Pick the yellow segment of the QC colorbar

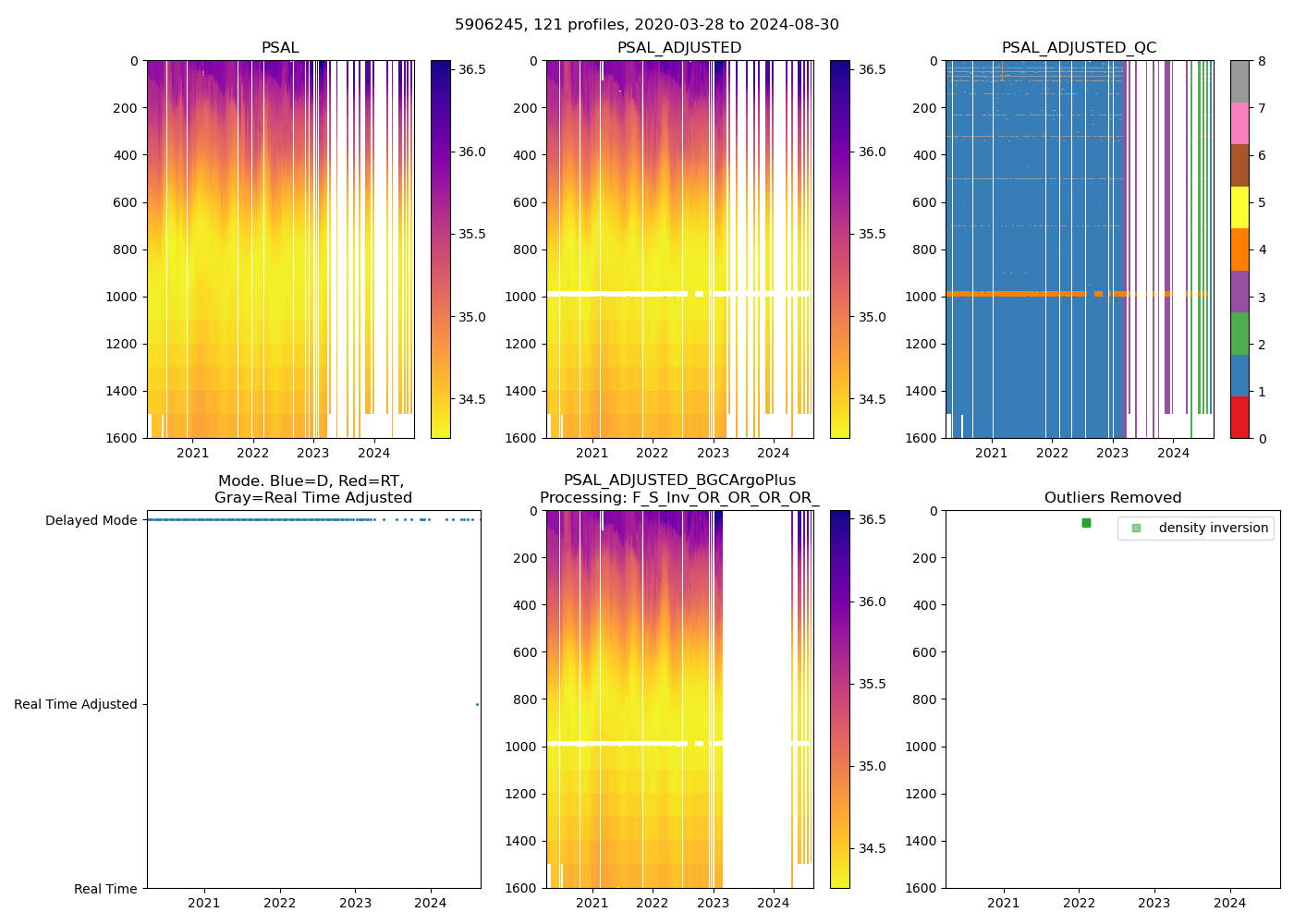(x=1239, y=207)
